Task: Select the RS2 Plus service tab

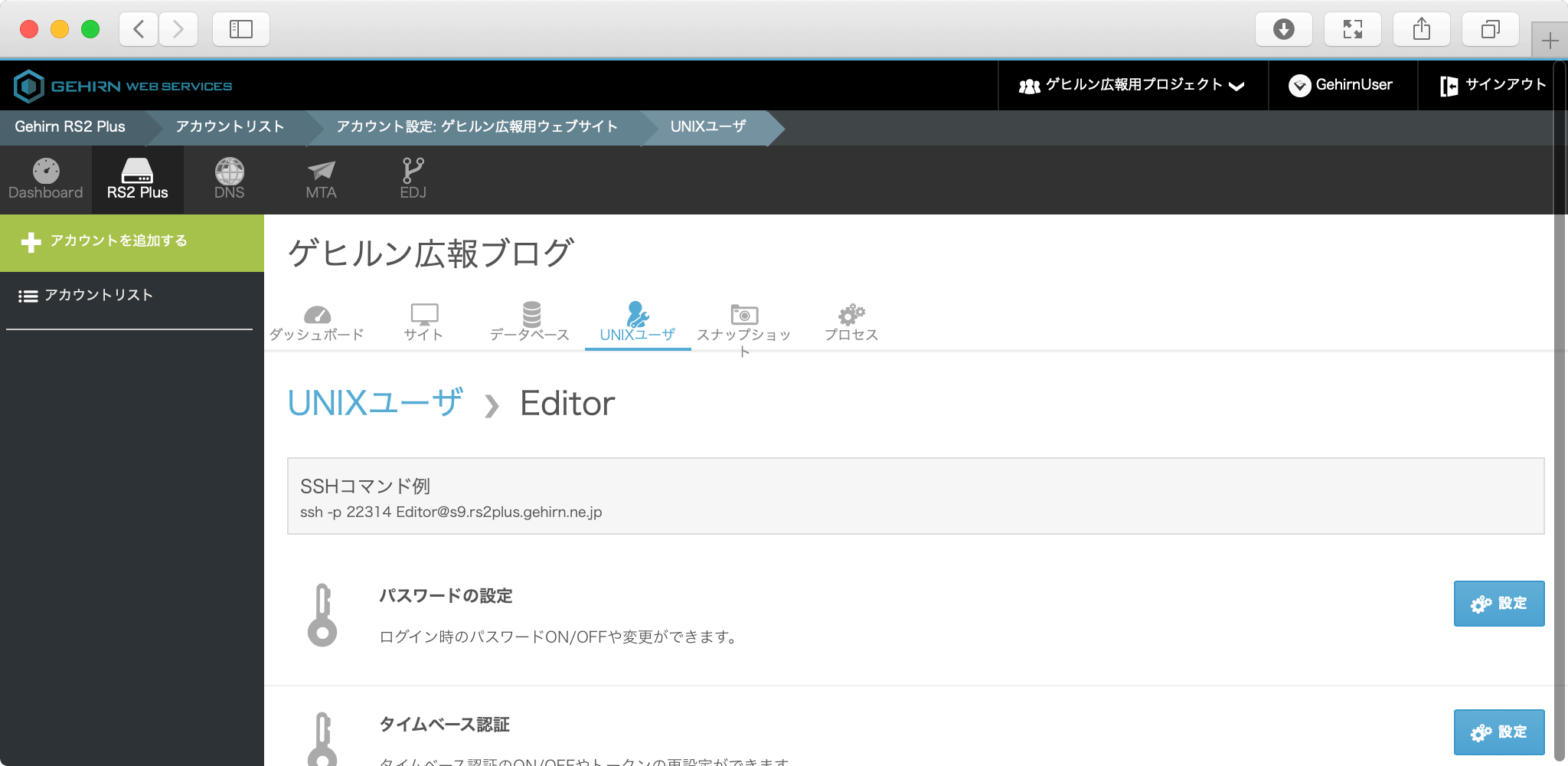Action: click(x=138, y=179)
